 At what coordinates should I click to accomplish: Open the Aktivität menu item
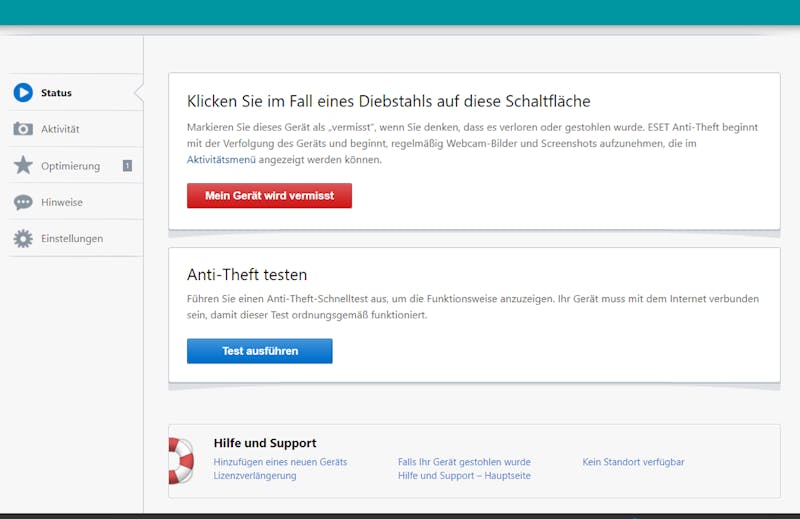click(76, 129)
